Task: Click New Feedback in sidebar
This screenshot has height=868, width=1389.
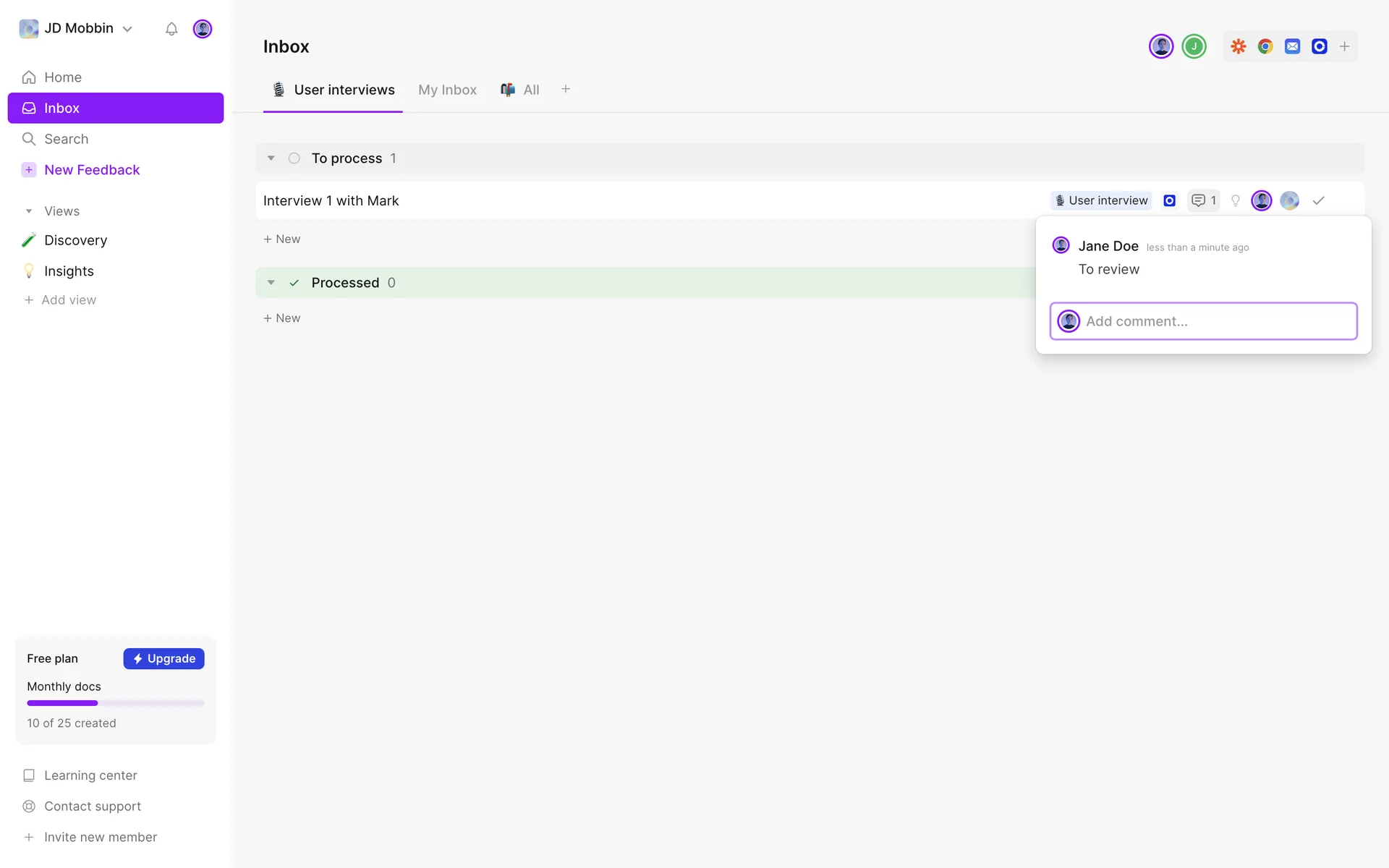Action: pos(92,170)
